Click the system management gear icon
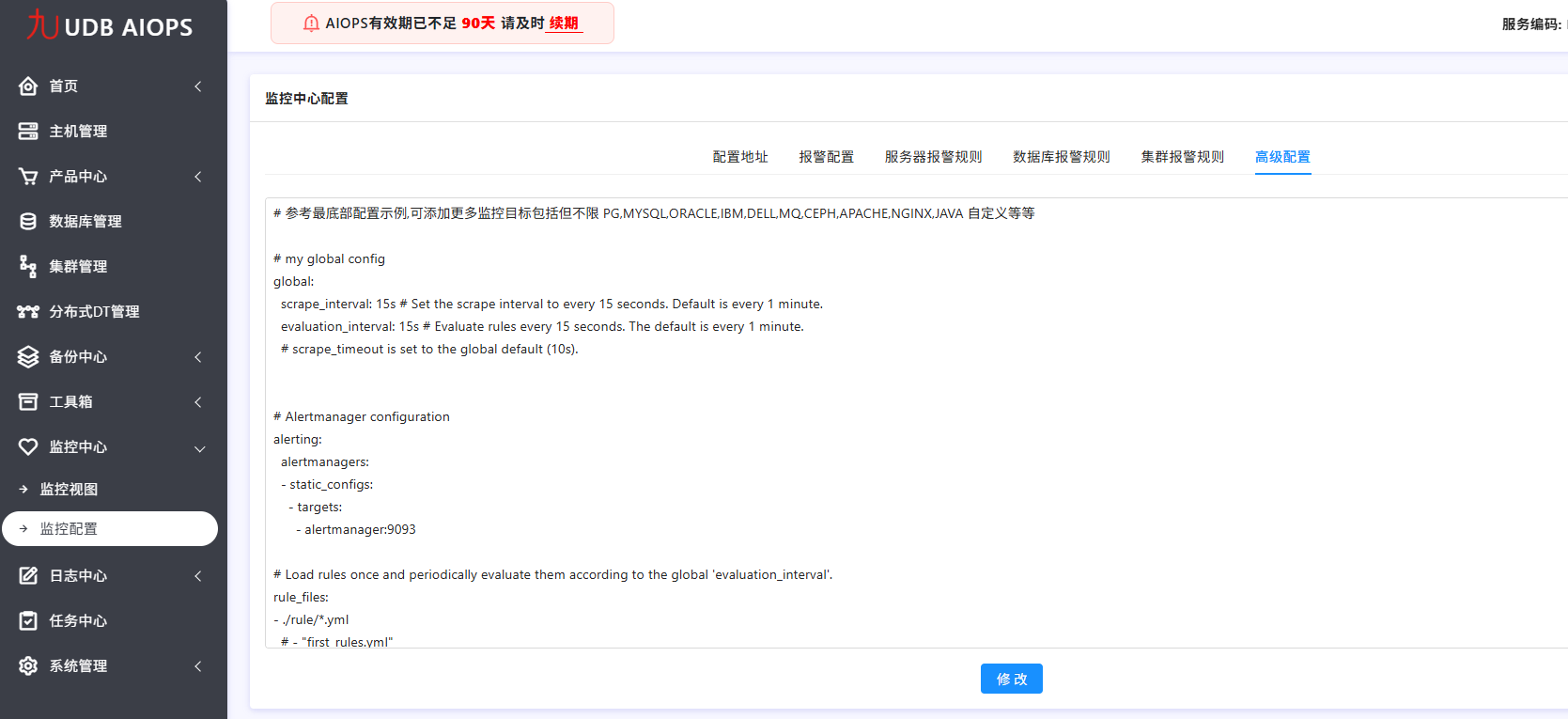The width and height of the screenshot is (1568, 719). (x=28, y=666)
